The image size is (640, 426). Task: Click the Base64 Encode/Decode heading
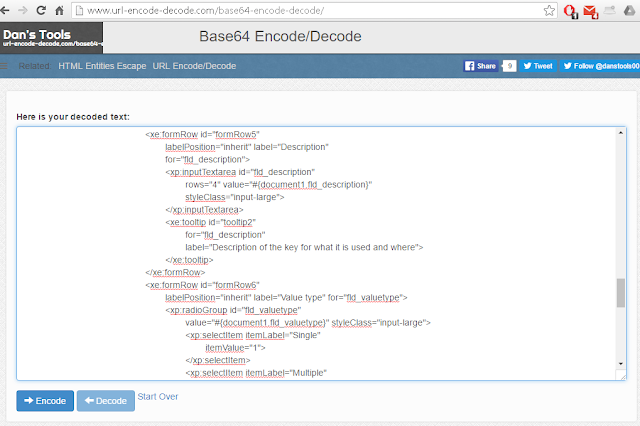tap(280, 36)
